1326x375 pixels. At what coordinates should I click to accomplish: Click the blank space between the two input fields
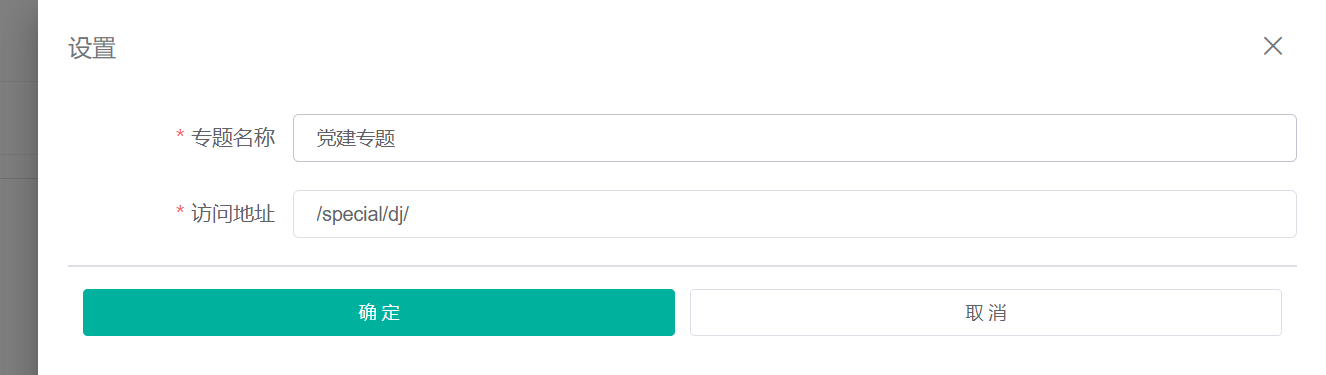[795, 176]
